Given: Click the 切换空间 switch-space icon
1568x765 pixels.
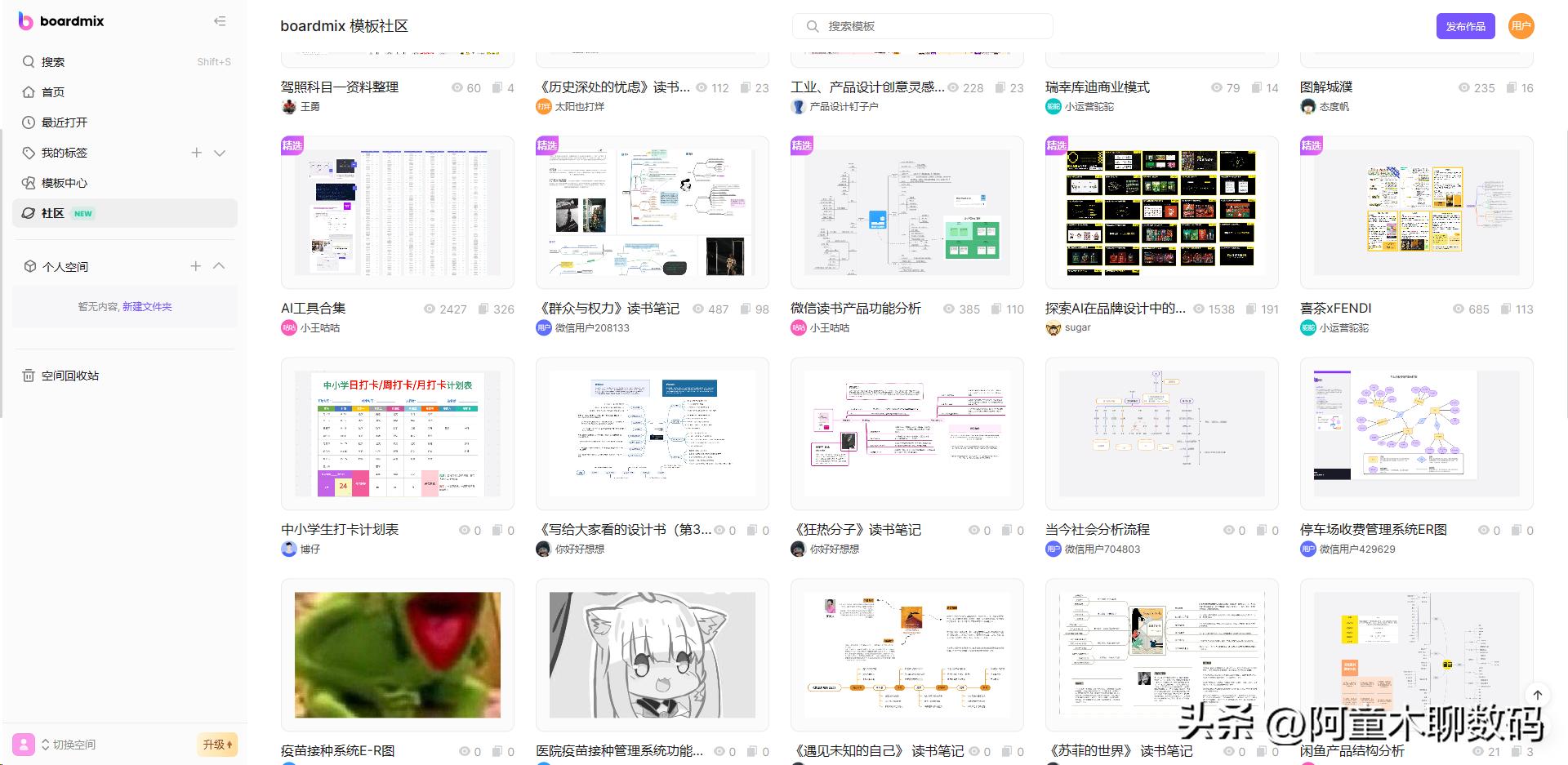Looking at the screenshot, I should point(47,745).
